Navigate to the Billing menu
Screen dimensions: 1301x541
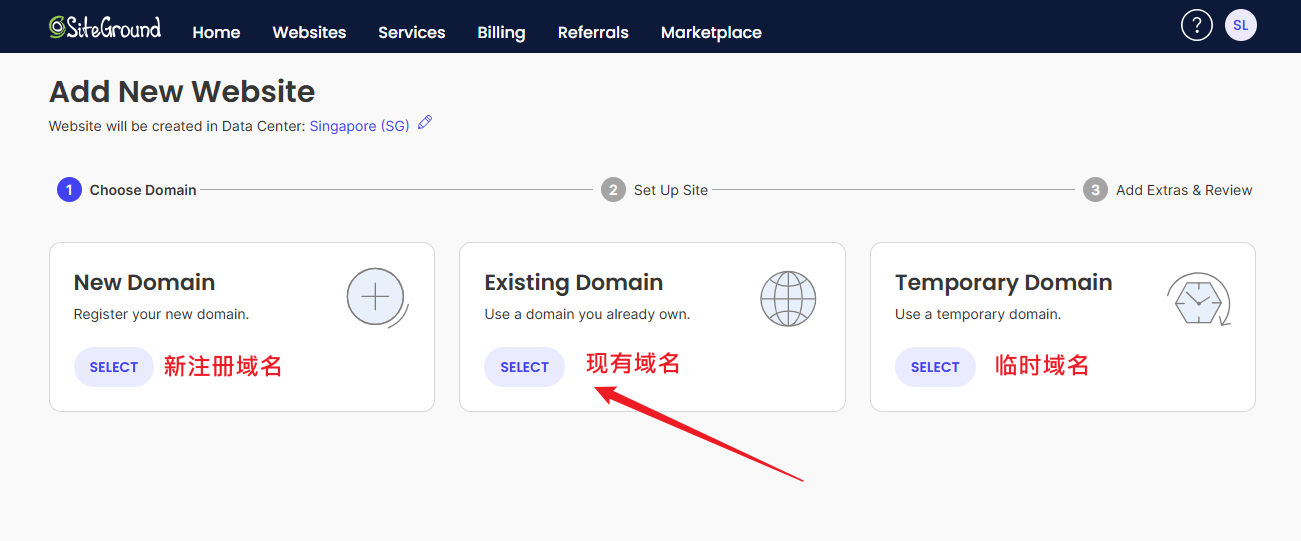(501, 32)
